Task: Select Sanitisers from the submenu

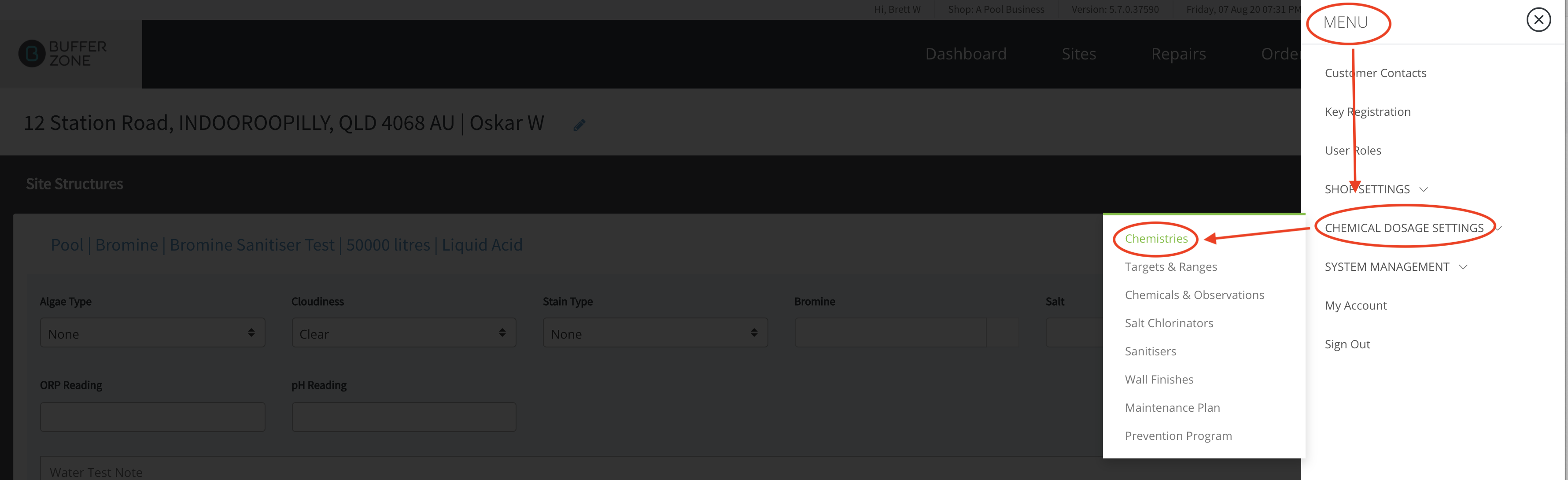Action: pos(1151,351)
